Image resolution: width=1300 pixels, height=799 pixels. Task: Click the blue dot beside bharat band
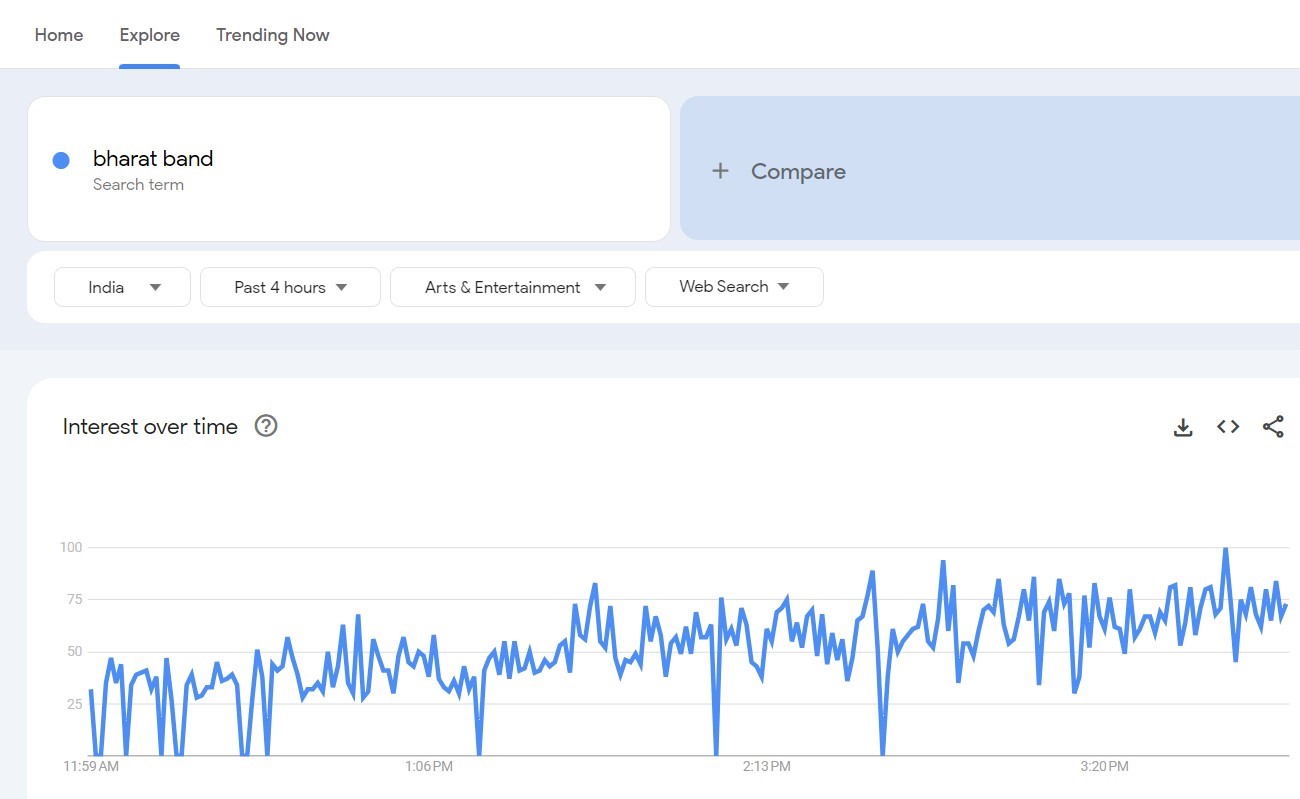pos(61,160)
